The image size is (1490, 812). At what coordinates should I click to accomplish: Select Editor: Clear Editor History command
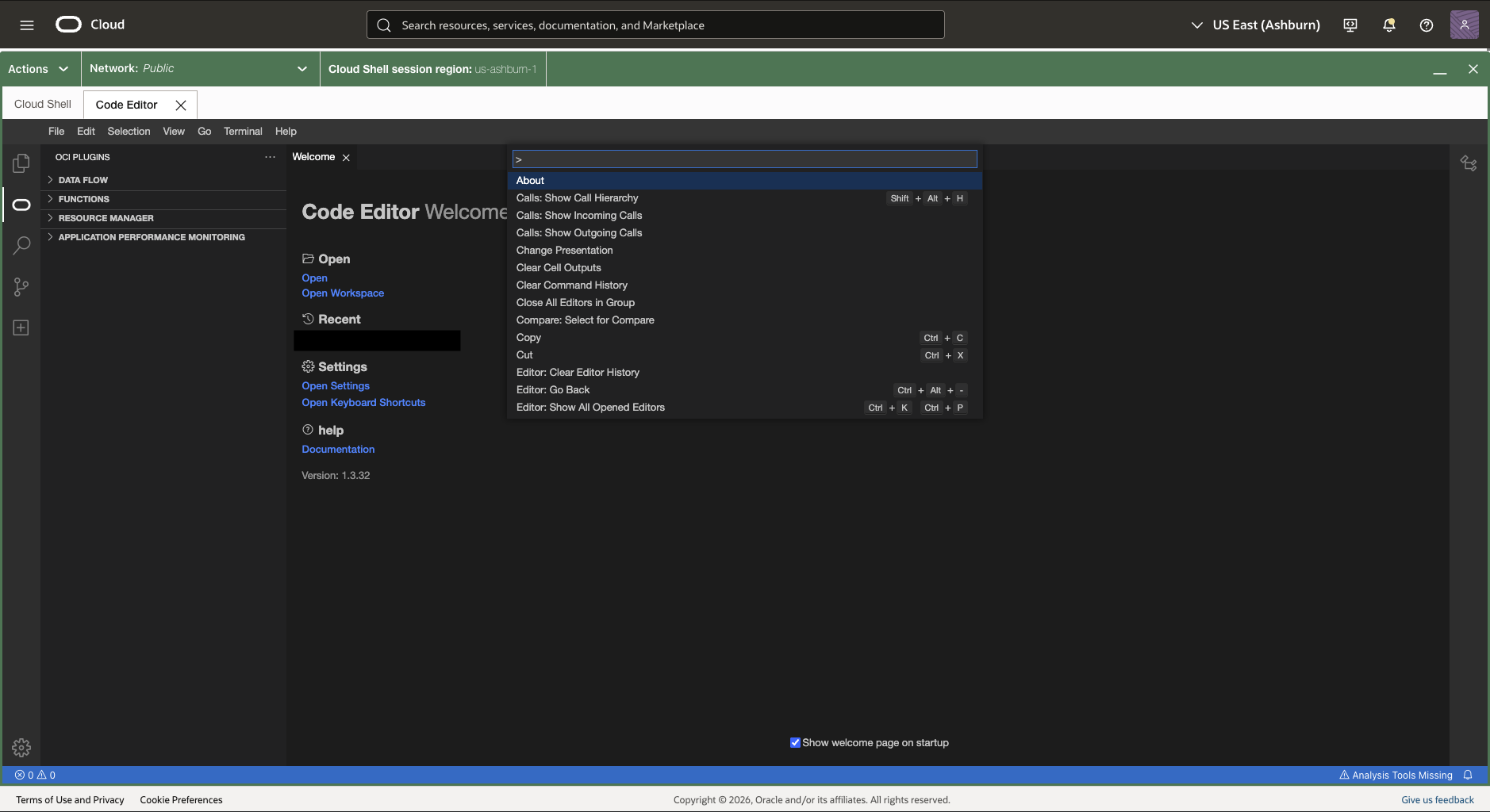(x=744, y=373)
